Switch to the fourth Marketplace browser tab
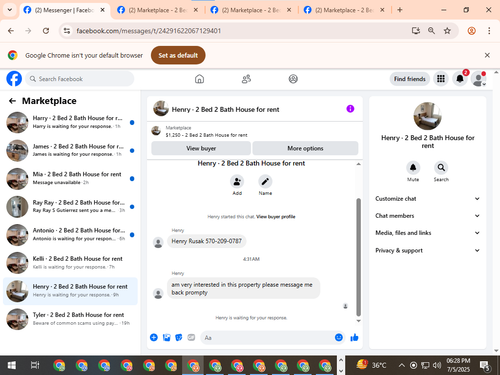Screen dimensions: 500x375 pos(344,10)
